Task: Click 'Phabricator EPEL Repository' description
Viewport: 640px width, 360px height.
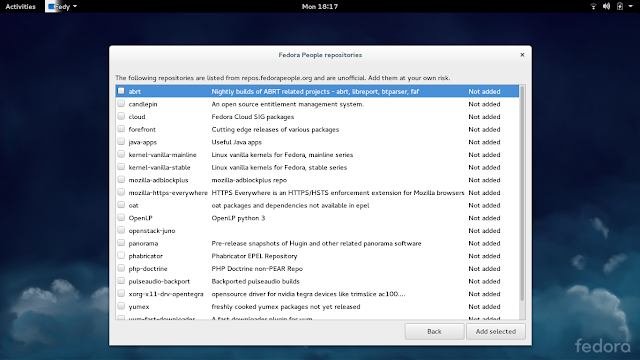Action: [254, 256]
